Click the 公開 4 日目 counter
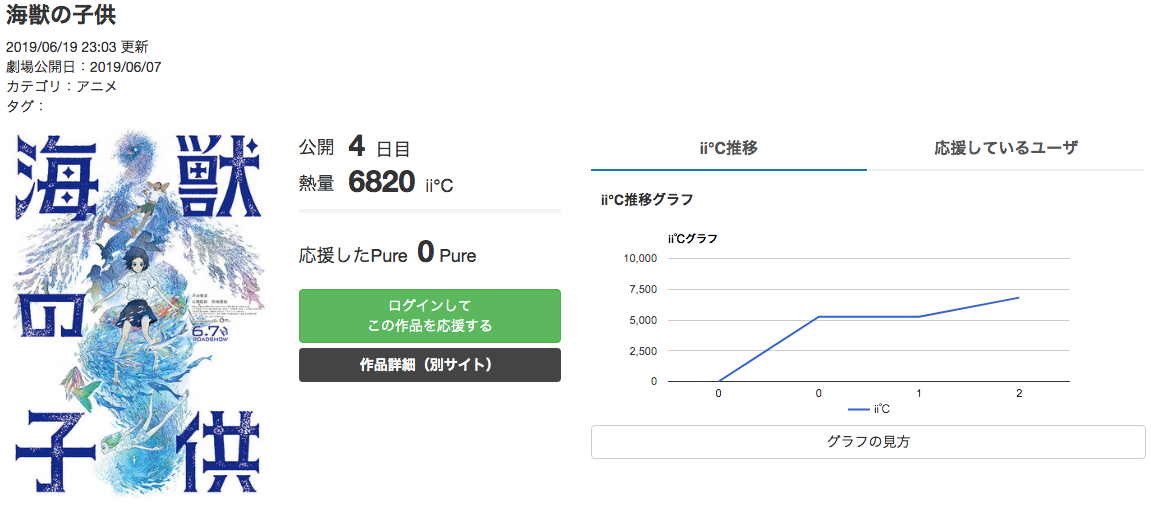Screen dimensions: 1151x511 coord(355,147)
